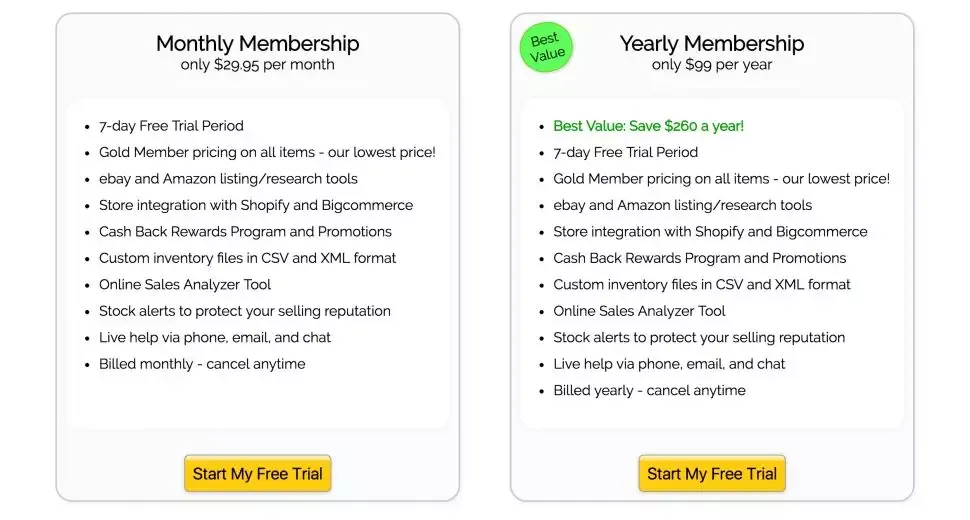
Task: Click green 'Best Value: Save $260 a year!' text
Action: [648, 126]
